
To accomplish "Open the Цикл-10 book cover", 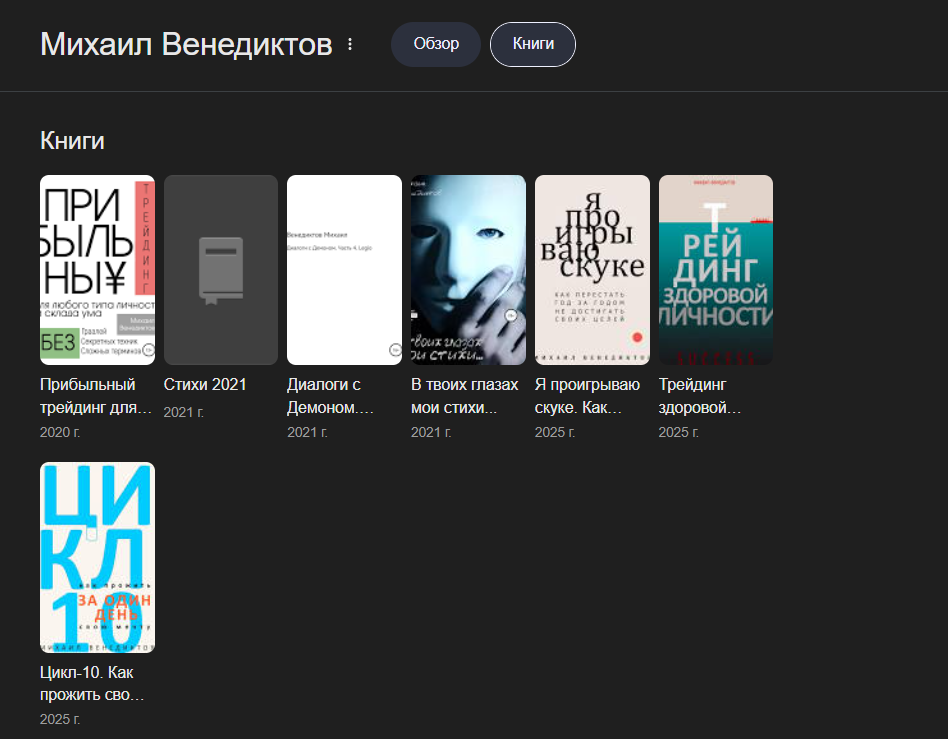I will coord(97,557).
